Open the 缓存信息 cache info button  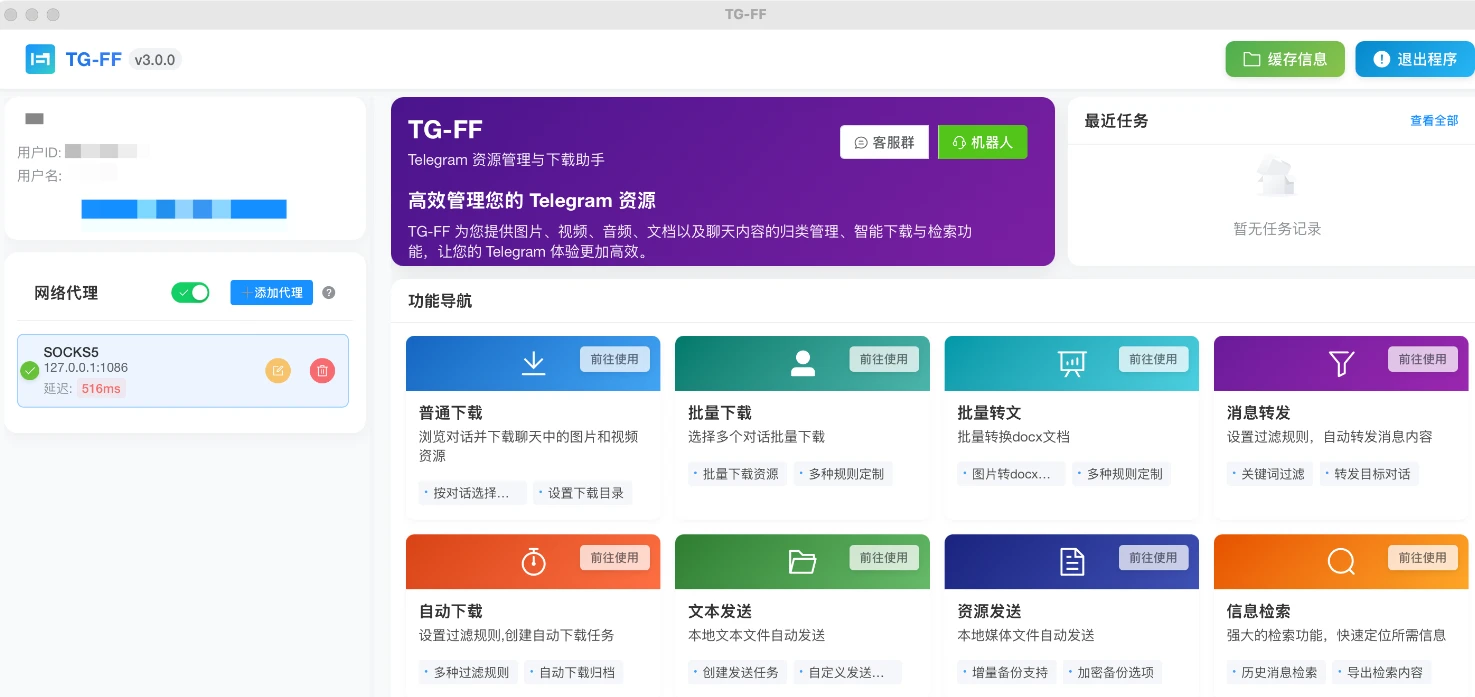tap(1285, 59)
